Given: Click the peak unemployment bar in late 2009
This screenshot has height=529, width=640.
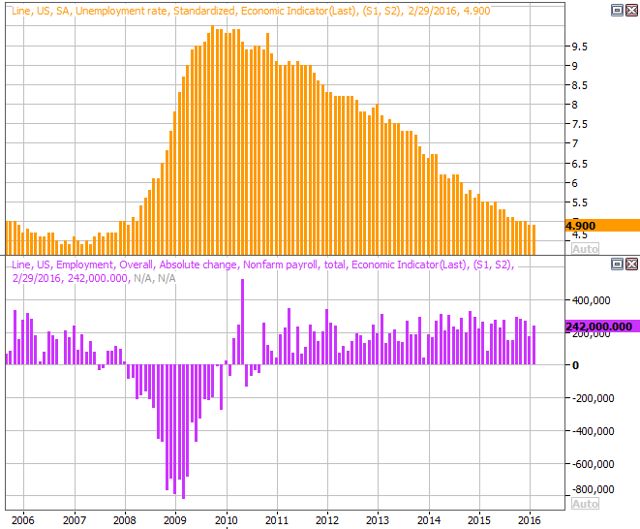Looking at the screenshot, I should click(x=213, y=140).
